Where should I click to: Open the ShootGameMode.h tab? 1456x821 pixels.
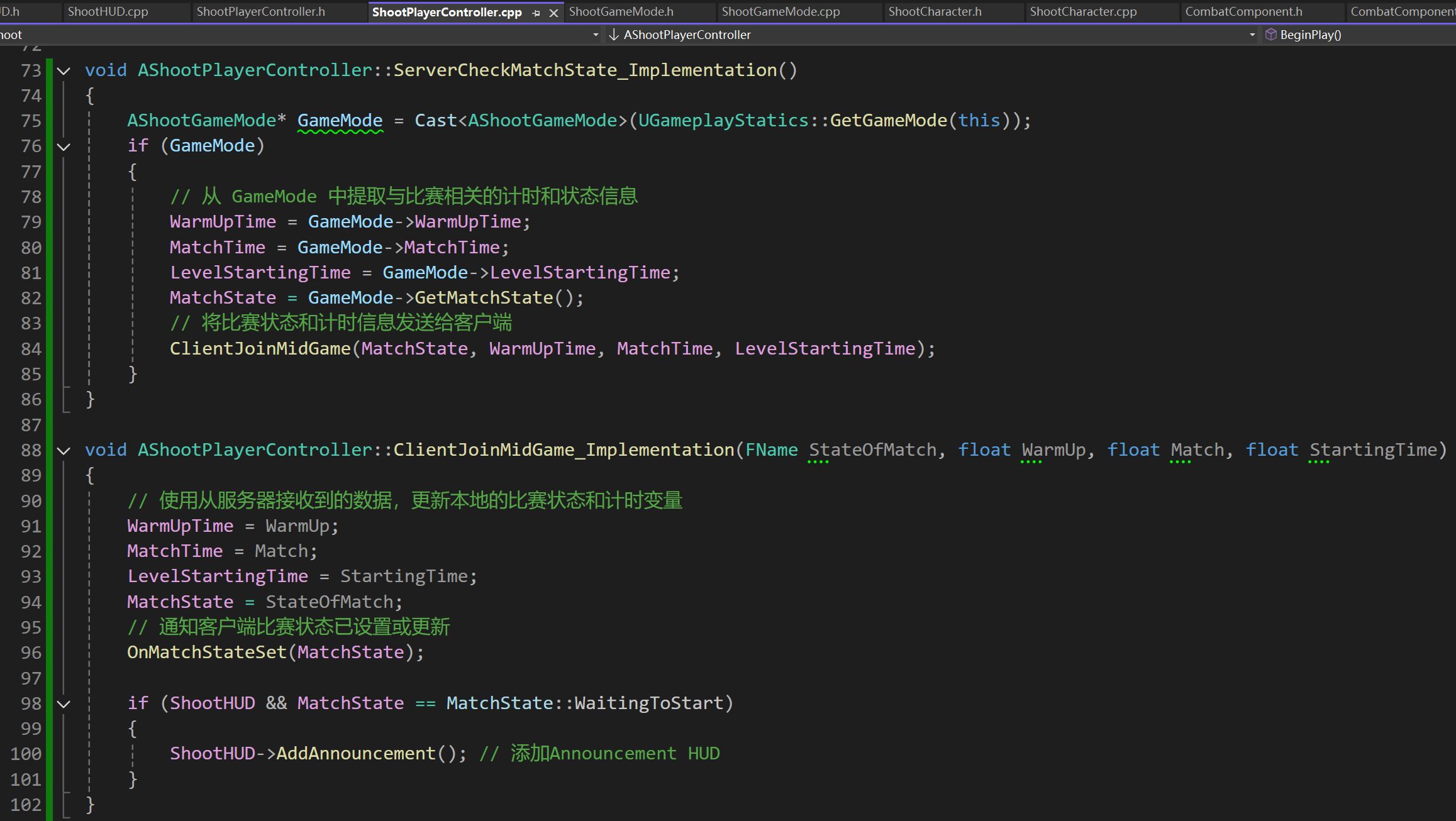[x=621, y=11]
